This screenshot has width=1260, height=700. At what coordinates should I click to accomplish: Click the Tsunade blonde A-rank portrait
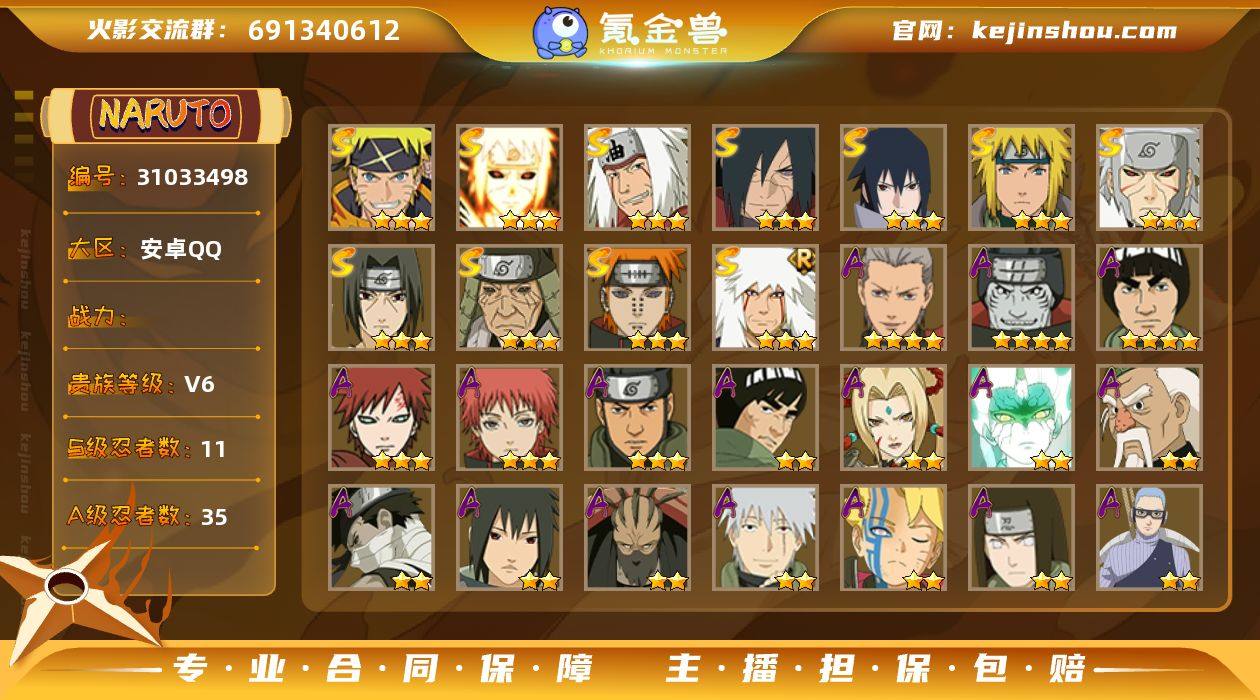click(x=893, y=418)
